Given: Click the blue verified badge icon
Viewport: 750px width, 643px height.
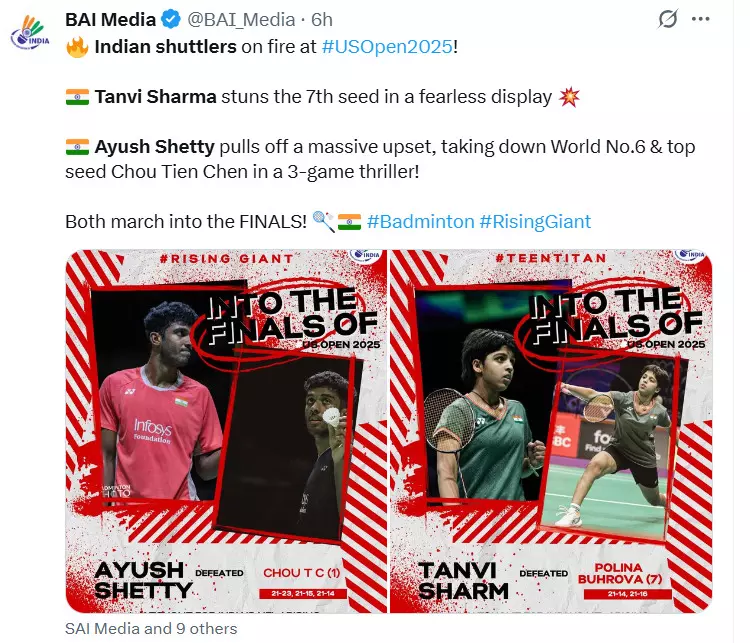Looking at the screenshot, I should [171, 20].
